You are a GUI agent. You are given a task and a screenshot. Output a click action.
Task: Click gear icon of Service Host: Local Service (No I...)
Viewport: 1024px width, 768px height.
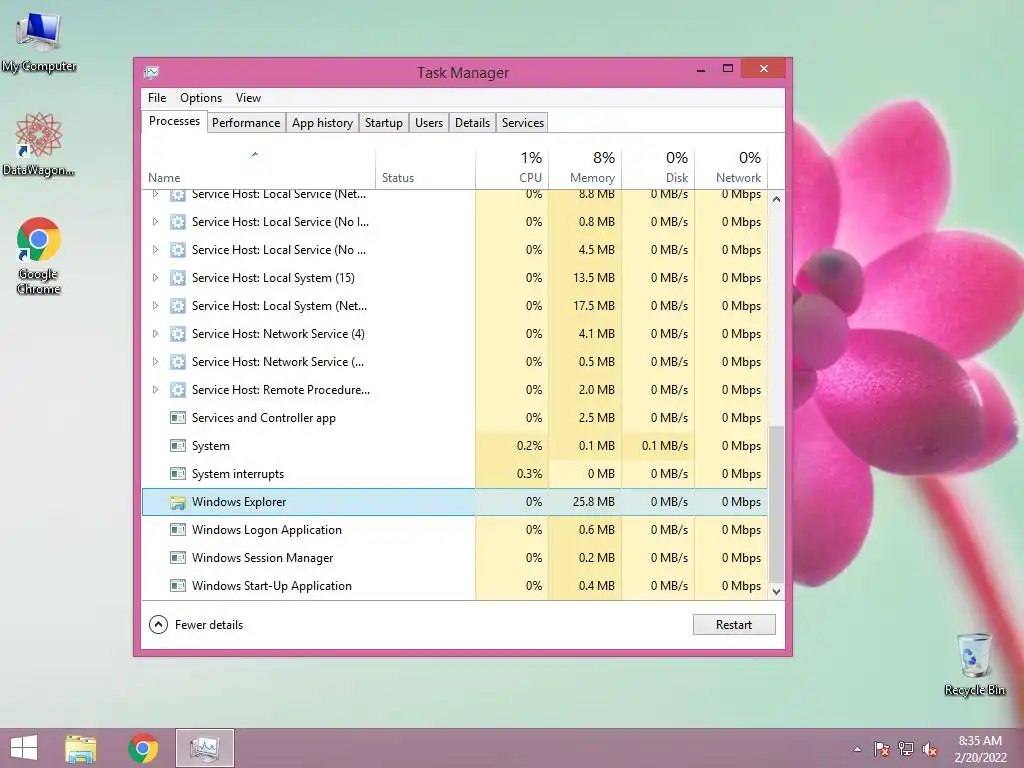point(178,222)
